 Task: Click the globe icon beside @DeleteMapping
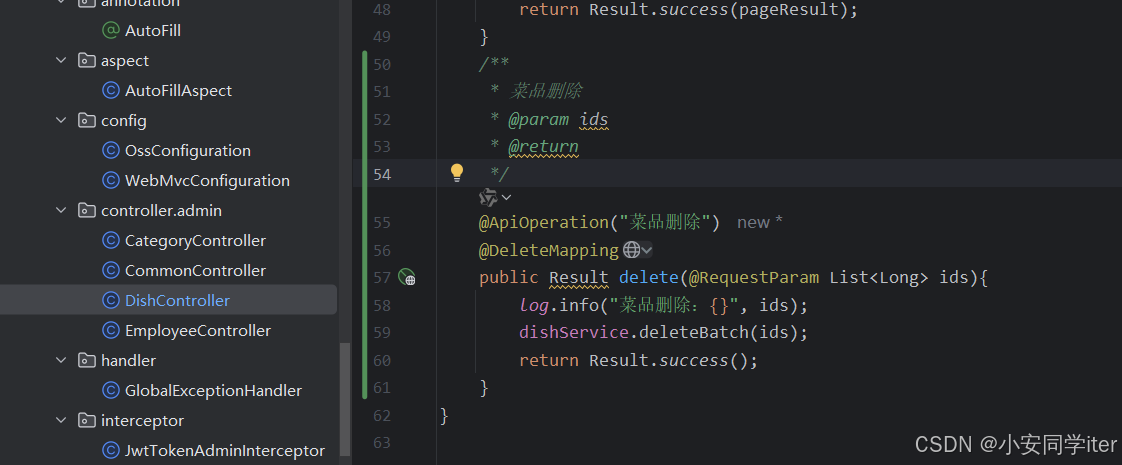point(631,250)
